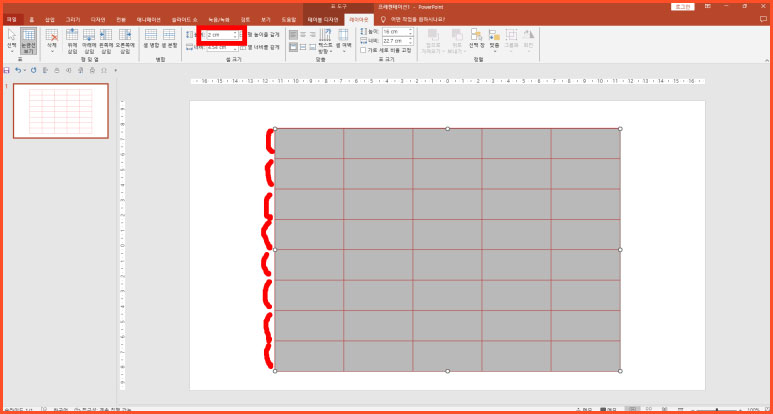The height and width of the screenshot is (414, 773).
Task: Align cell text right
Action: [x=312, y=34]
